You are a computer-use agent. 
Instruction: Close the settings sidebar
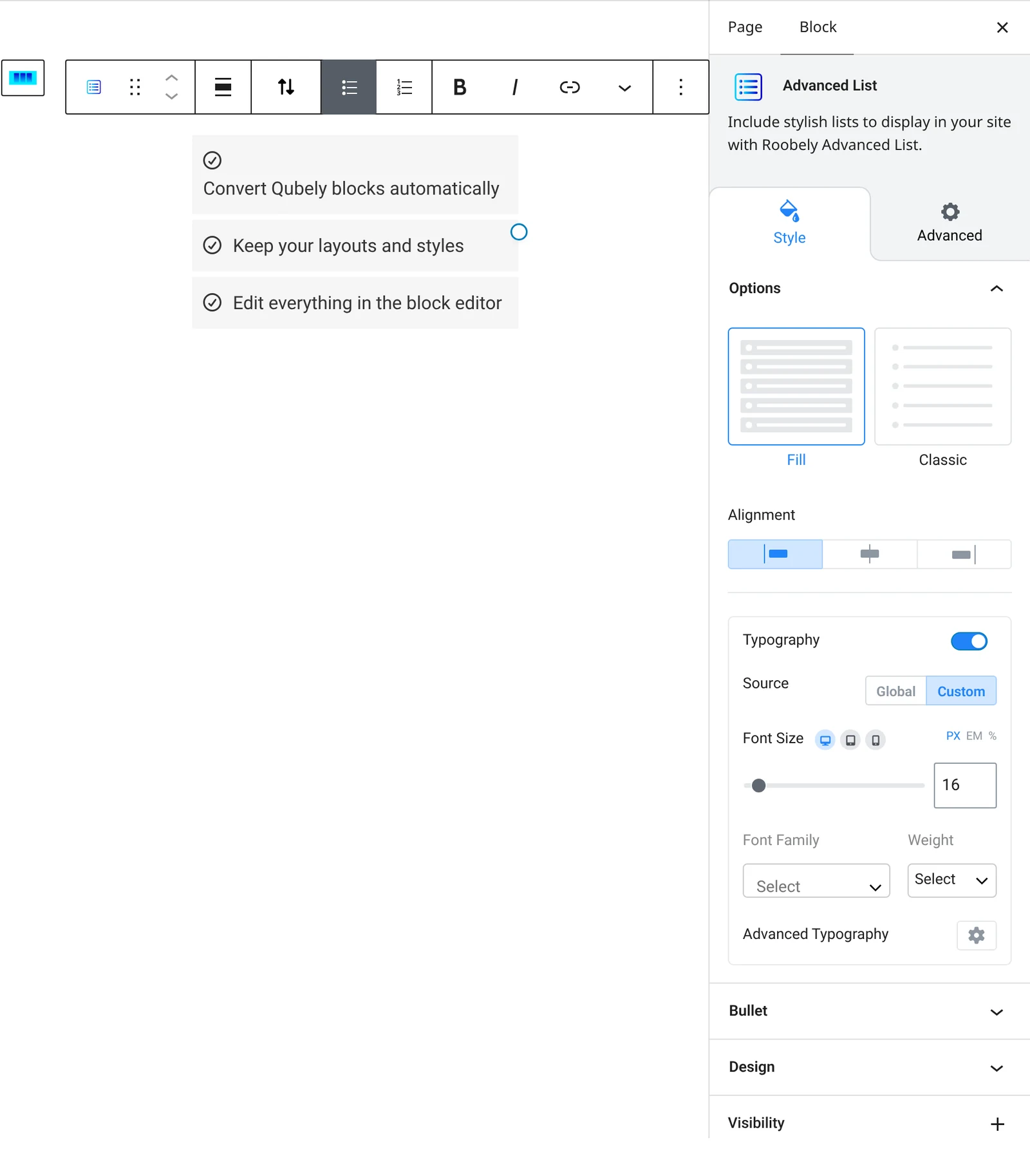tap(1002, 27)
